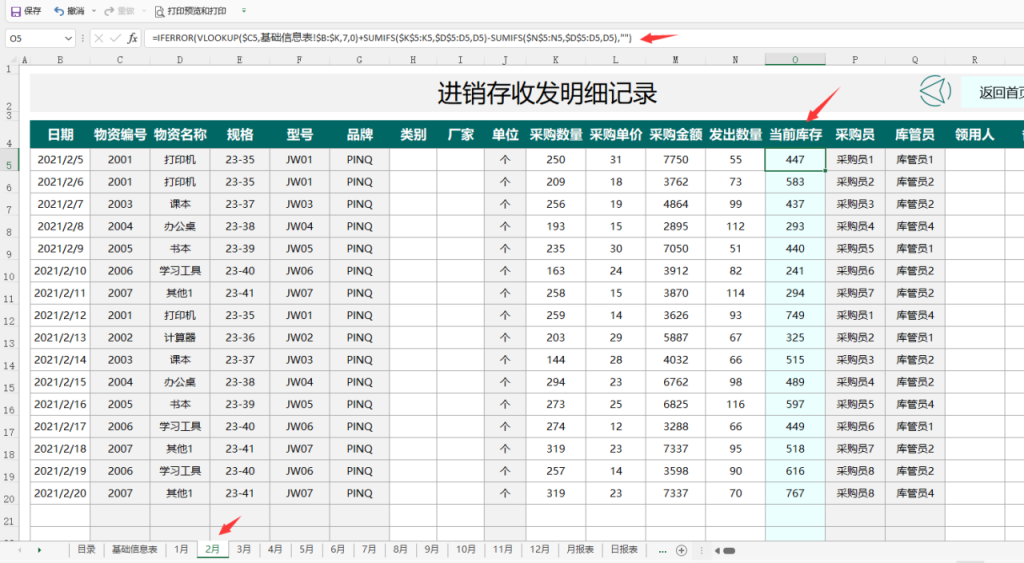1024x563 pixels.
Task: Click the 返回首页 button
Action: click(x=993, y=93)
